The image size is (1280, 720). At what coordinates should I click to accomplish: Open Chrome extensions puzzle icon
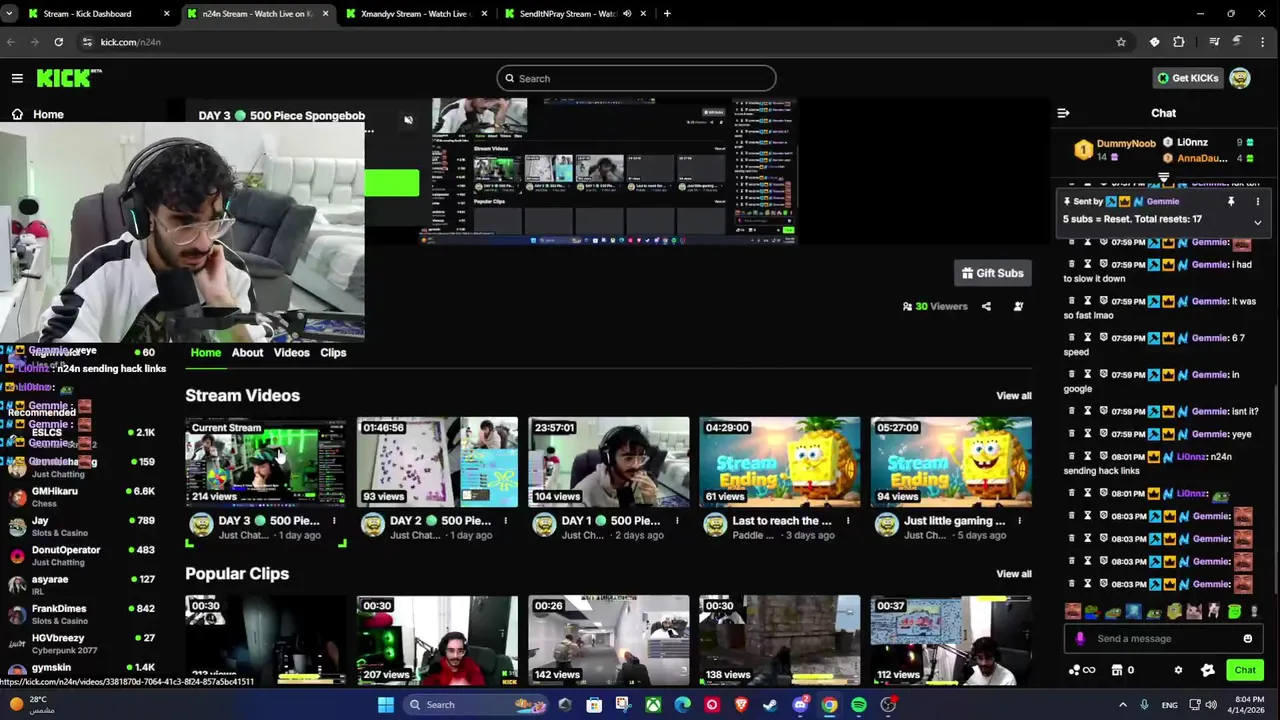1178,42
